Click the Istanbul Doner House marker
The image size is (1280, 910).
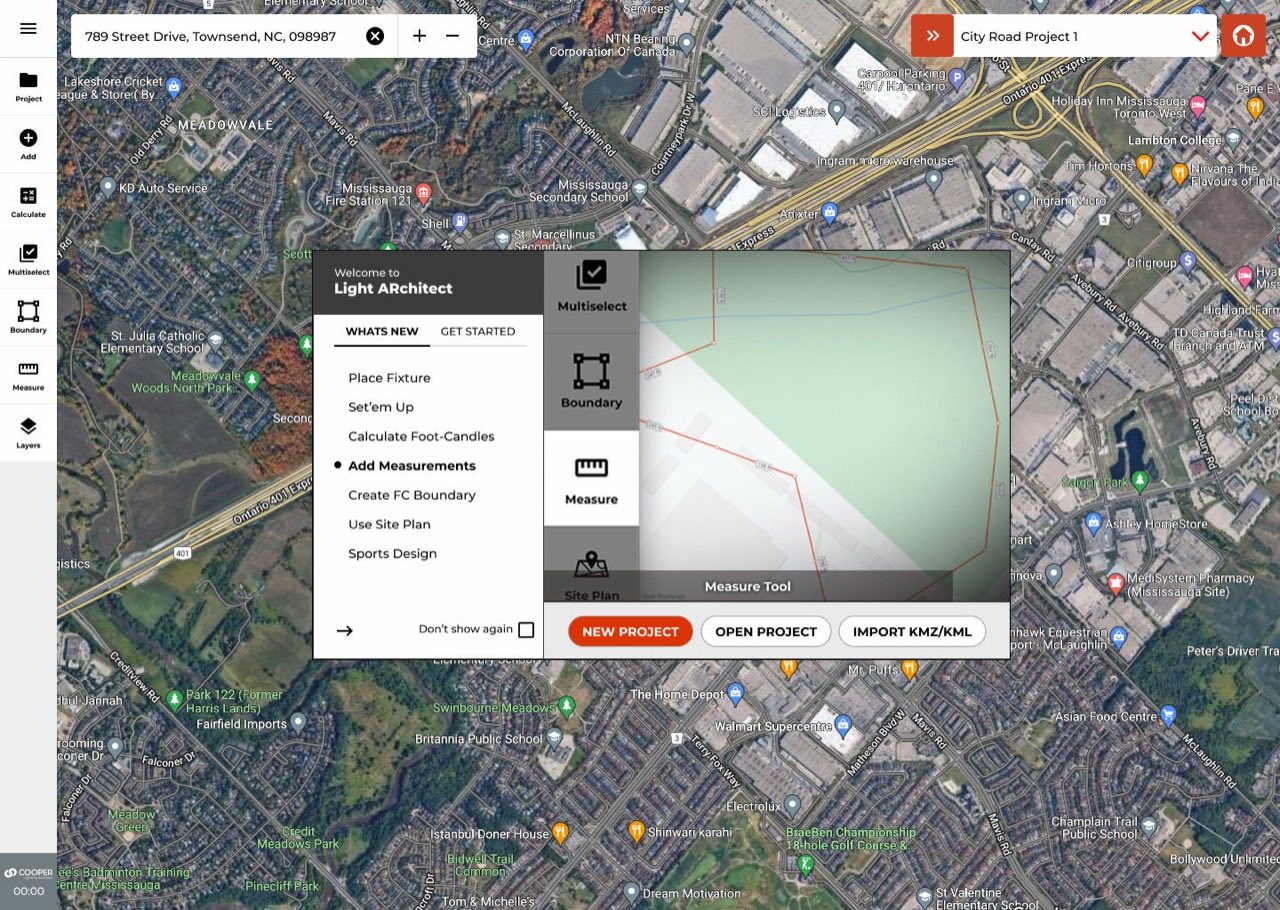pyautogui.click(x=560, y=832)
